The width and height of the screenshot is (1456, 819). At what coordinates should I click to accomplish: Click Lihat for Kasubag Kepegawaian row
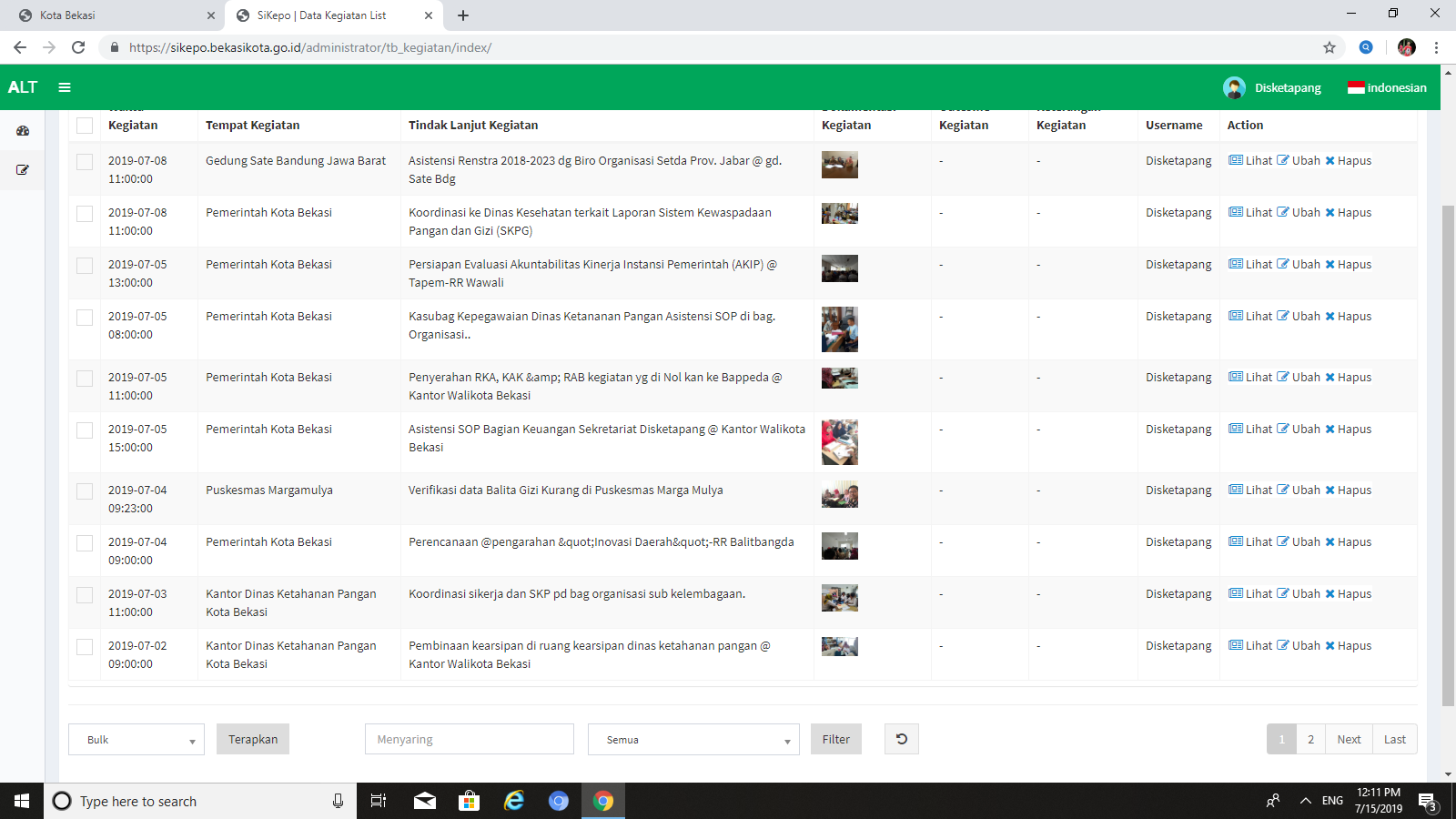1250,316
